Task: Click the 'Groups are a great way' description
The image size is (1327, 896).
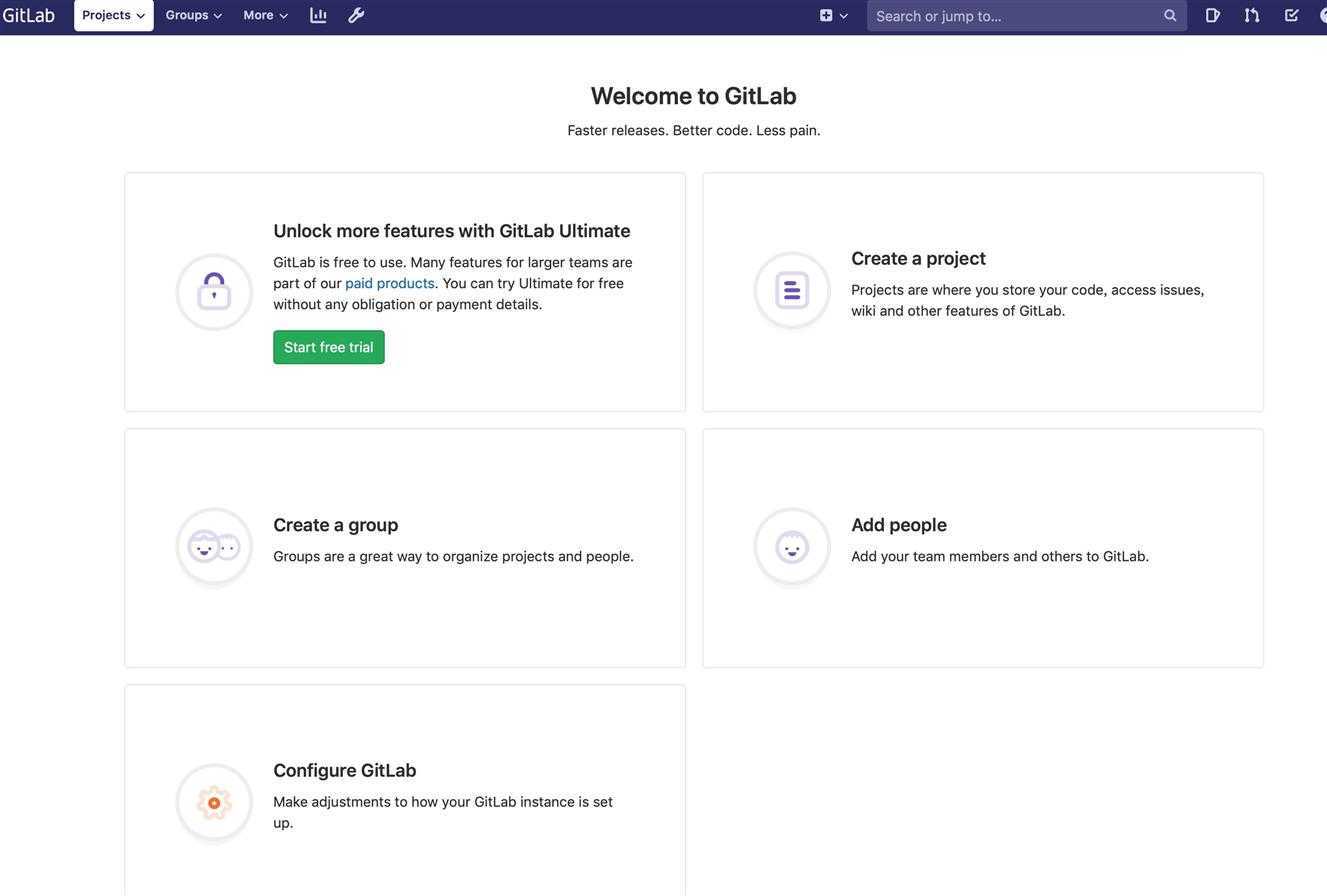Action: click(x=454, y=556)
